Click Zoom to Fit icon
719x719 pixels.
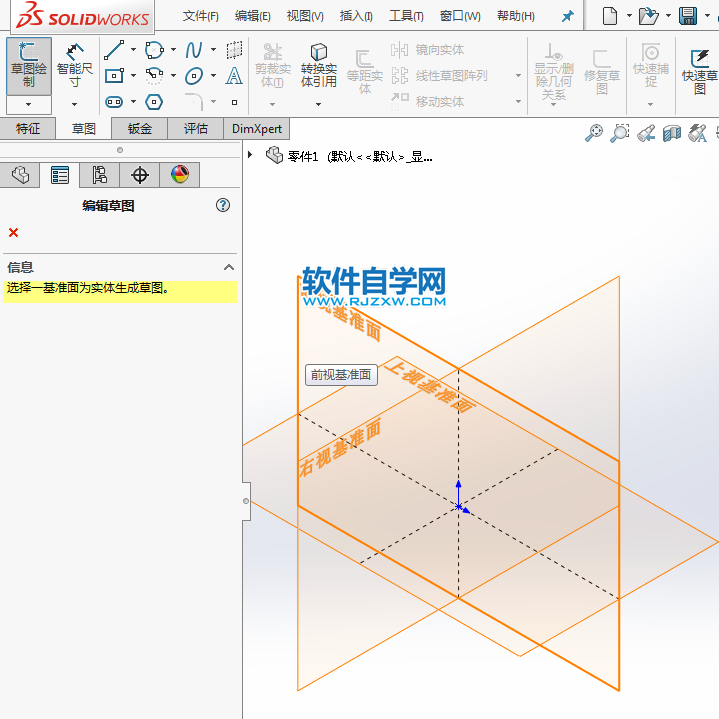594,132
